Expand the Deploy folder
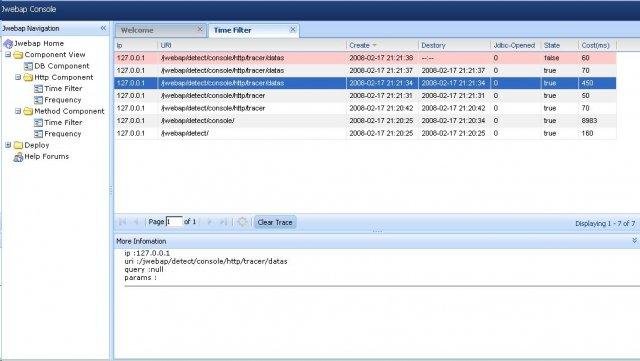Image resolution: width=640 pixels, height=361 pixels. pos(8,145)
